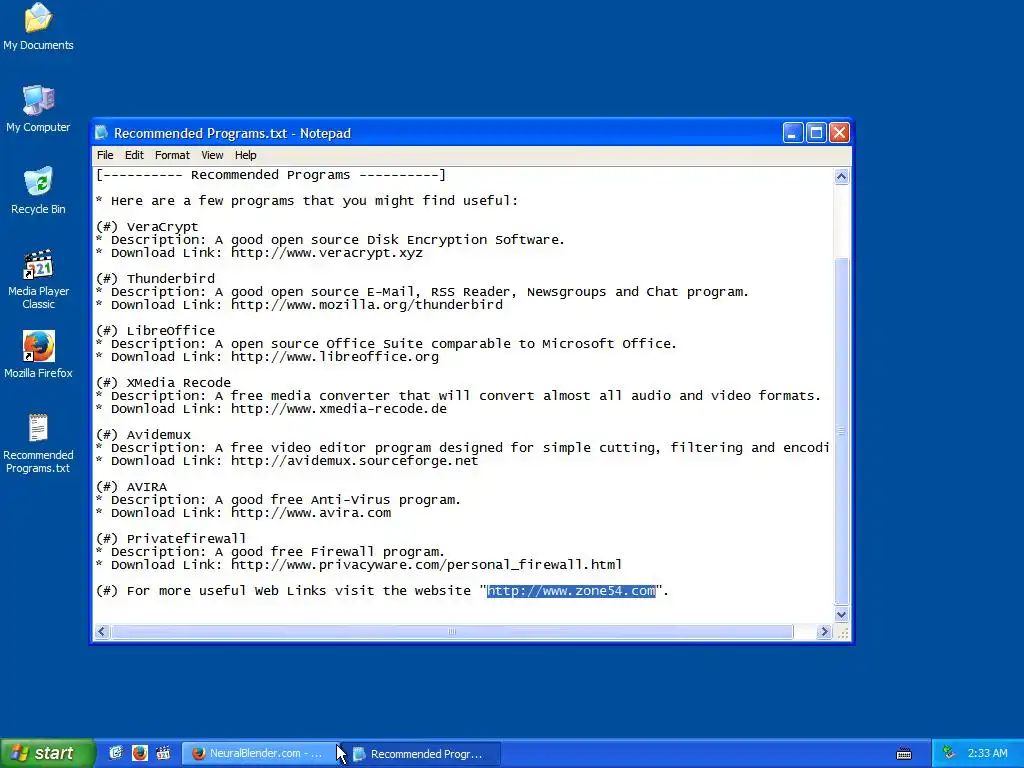
Task: Click the avidemux.sourceforge.net link text
Action: coord(355,460)
